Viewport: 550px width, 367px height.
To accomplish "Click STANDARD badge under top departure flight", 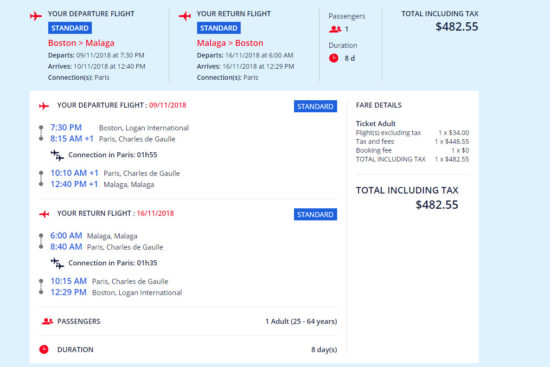I will (x=70, y=28).
